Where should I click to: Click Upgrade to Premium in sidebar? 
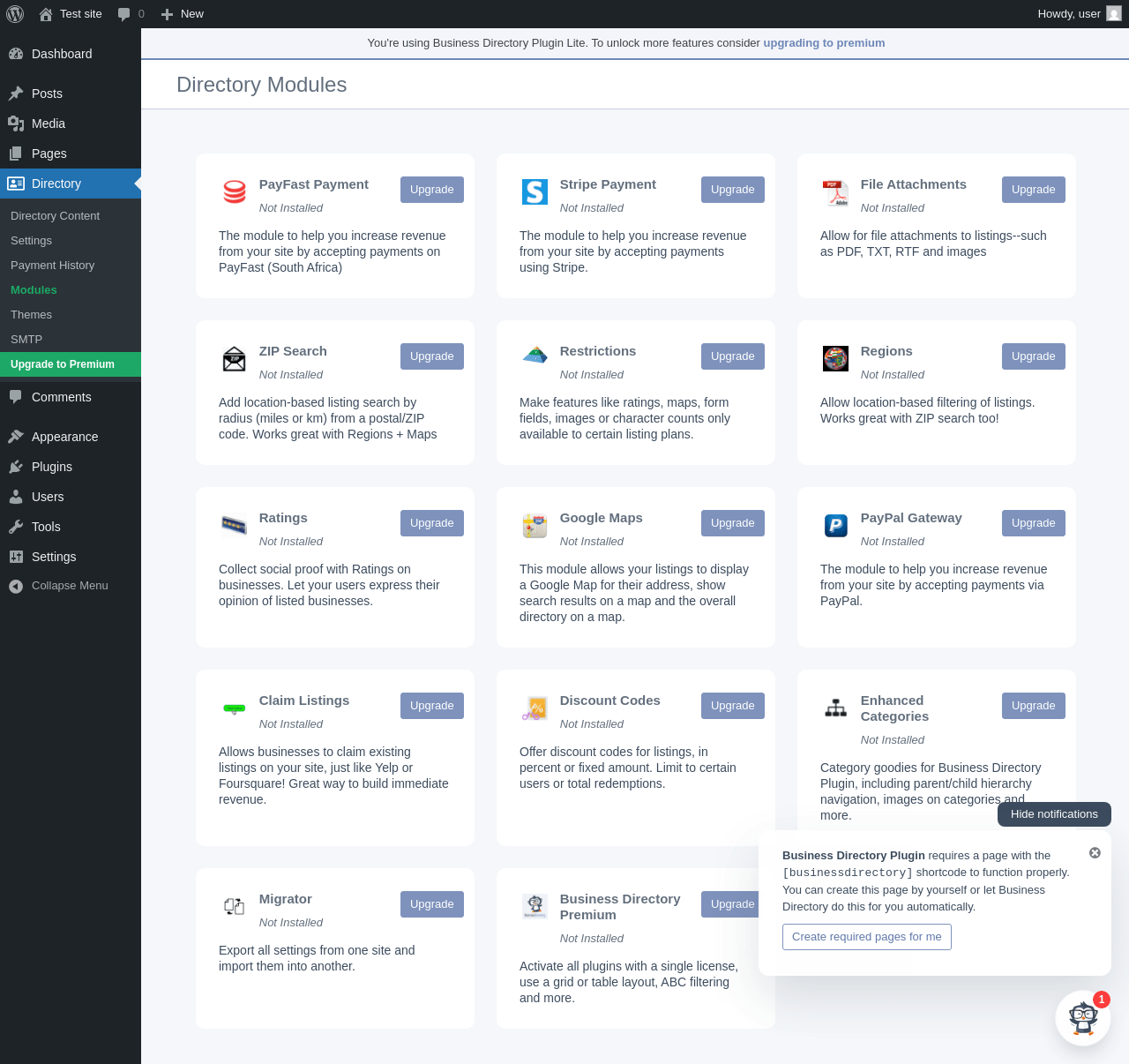pyautogui.click(x=71, y=364)
